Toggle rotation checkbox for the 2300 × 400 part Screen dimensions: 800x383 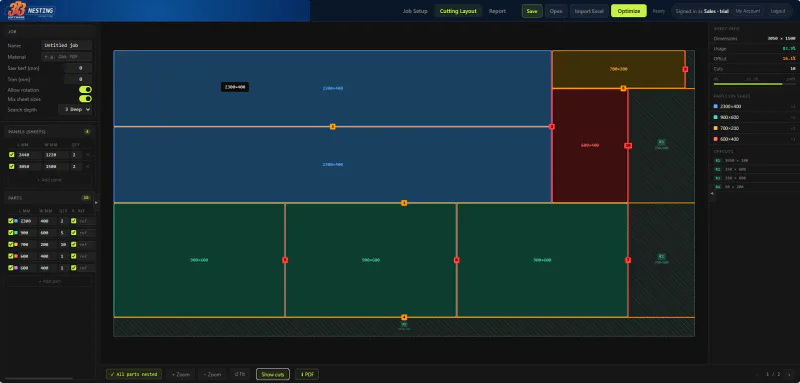73,221
